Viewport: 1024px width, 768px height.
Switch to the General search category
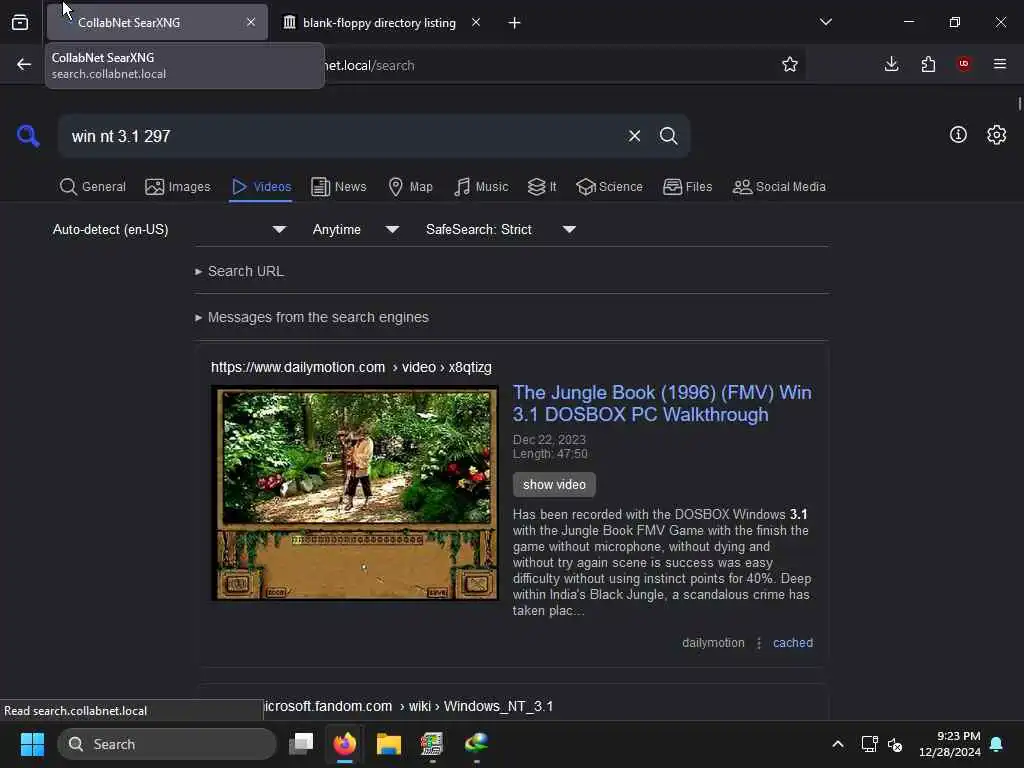click(x=93, y=187)
